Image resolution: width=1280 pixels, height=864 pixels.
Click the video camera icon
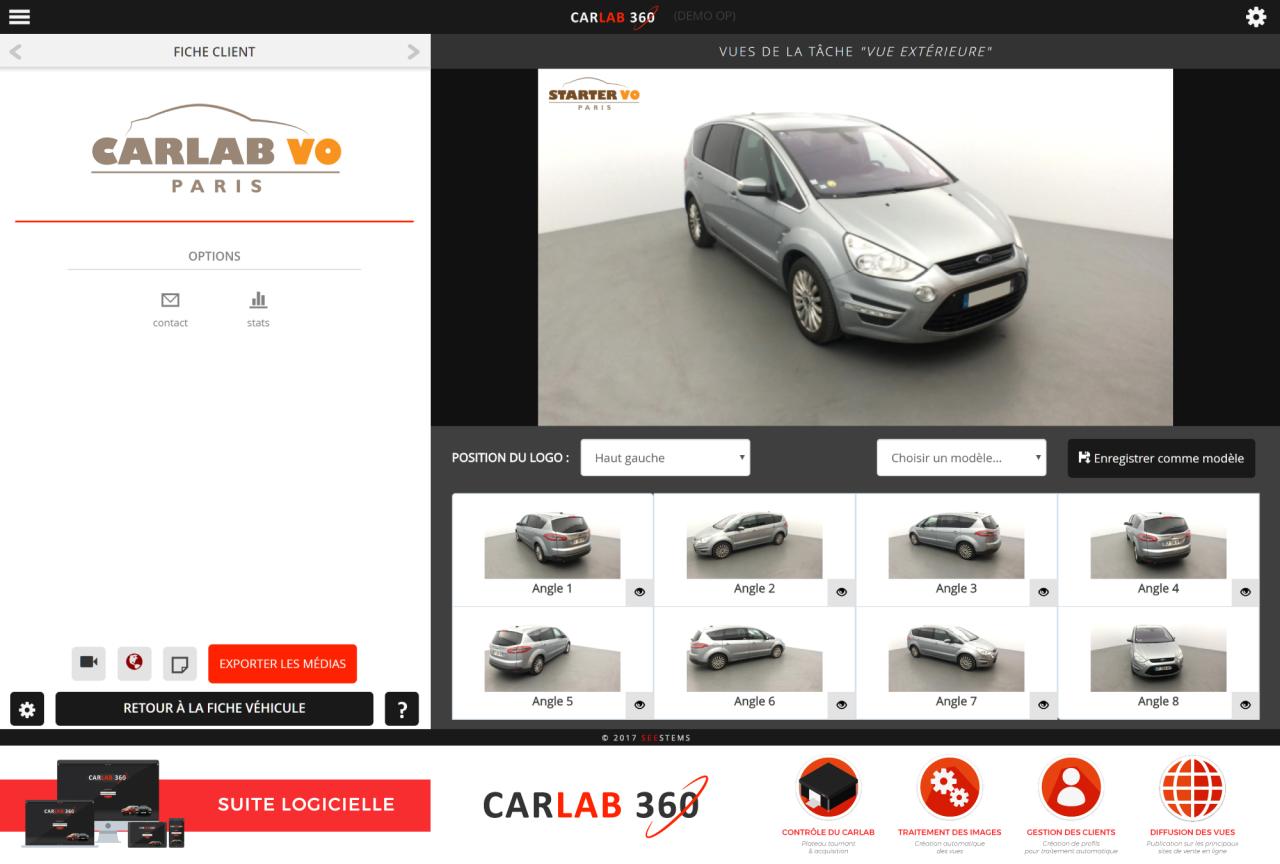click(88, 663)
